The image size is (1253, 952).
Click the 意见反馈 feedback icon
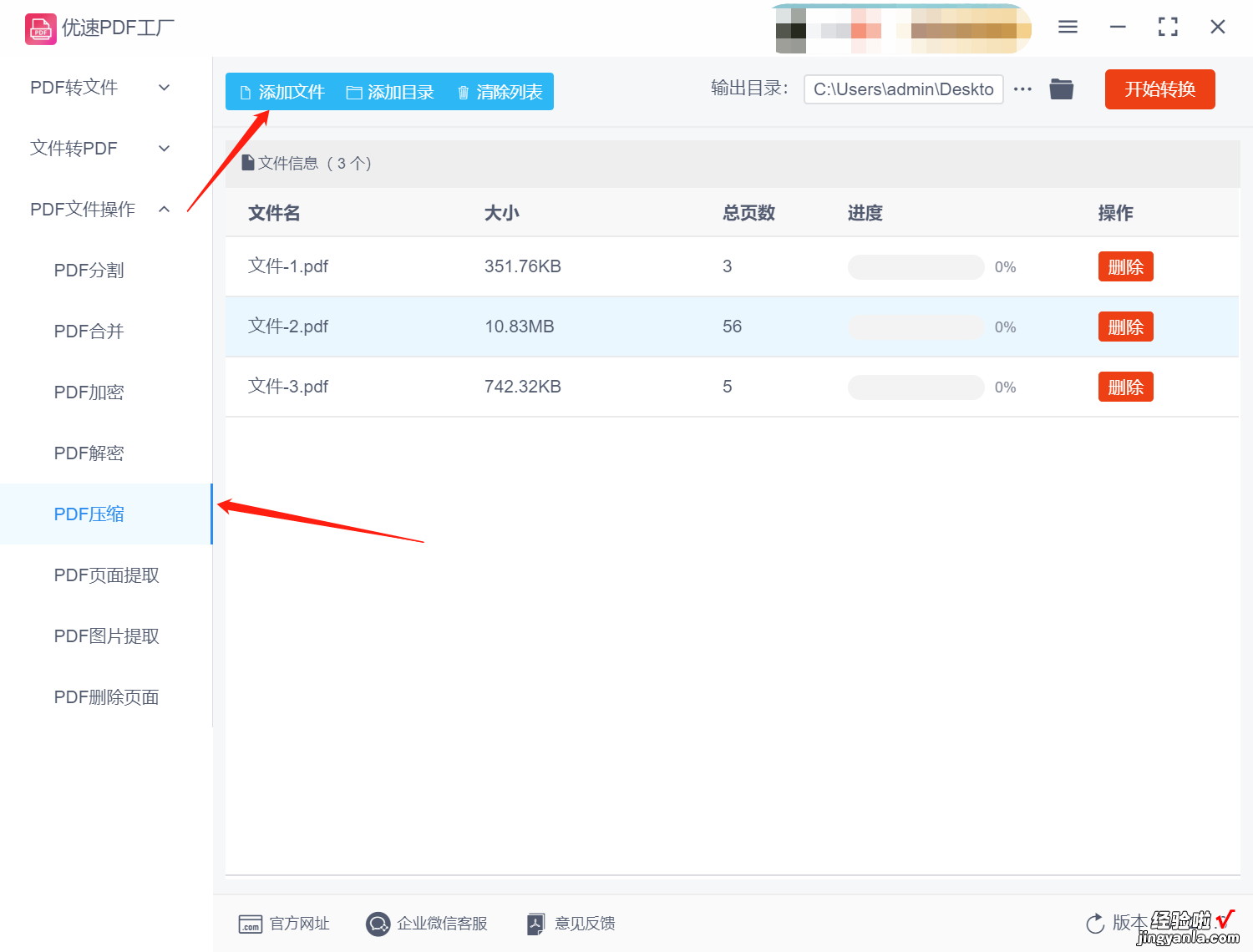point(536,924)
